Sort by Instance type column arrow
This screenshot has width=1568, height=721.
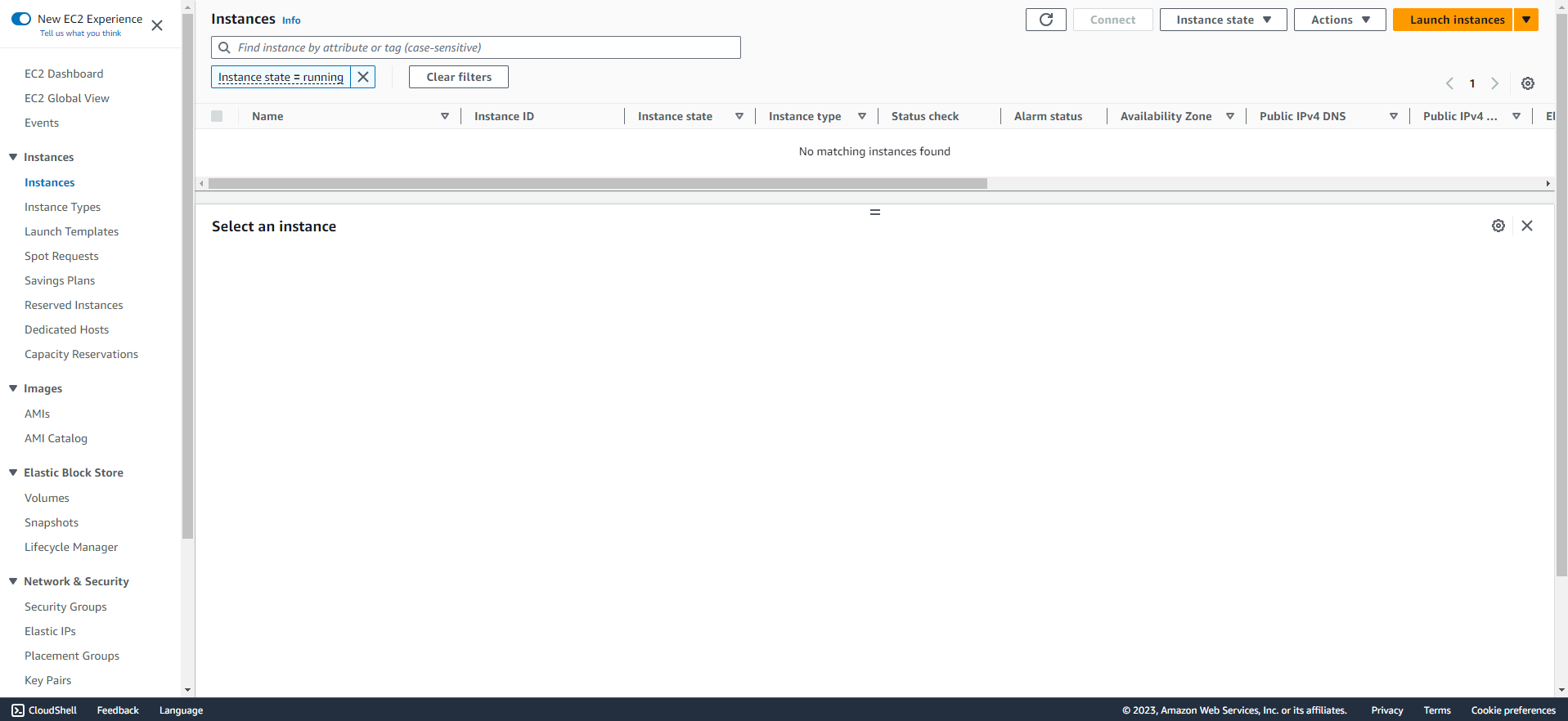click(862, 116)
